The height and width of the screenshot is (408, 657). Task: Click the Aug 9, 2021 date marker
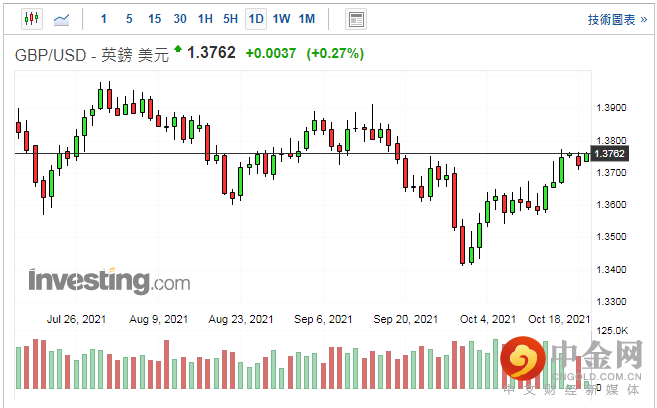(160, 319)
